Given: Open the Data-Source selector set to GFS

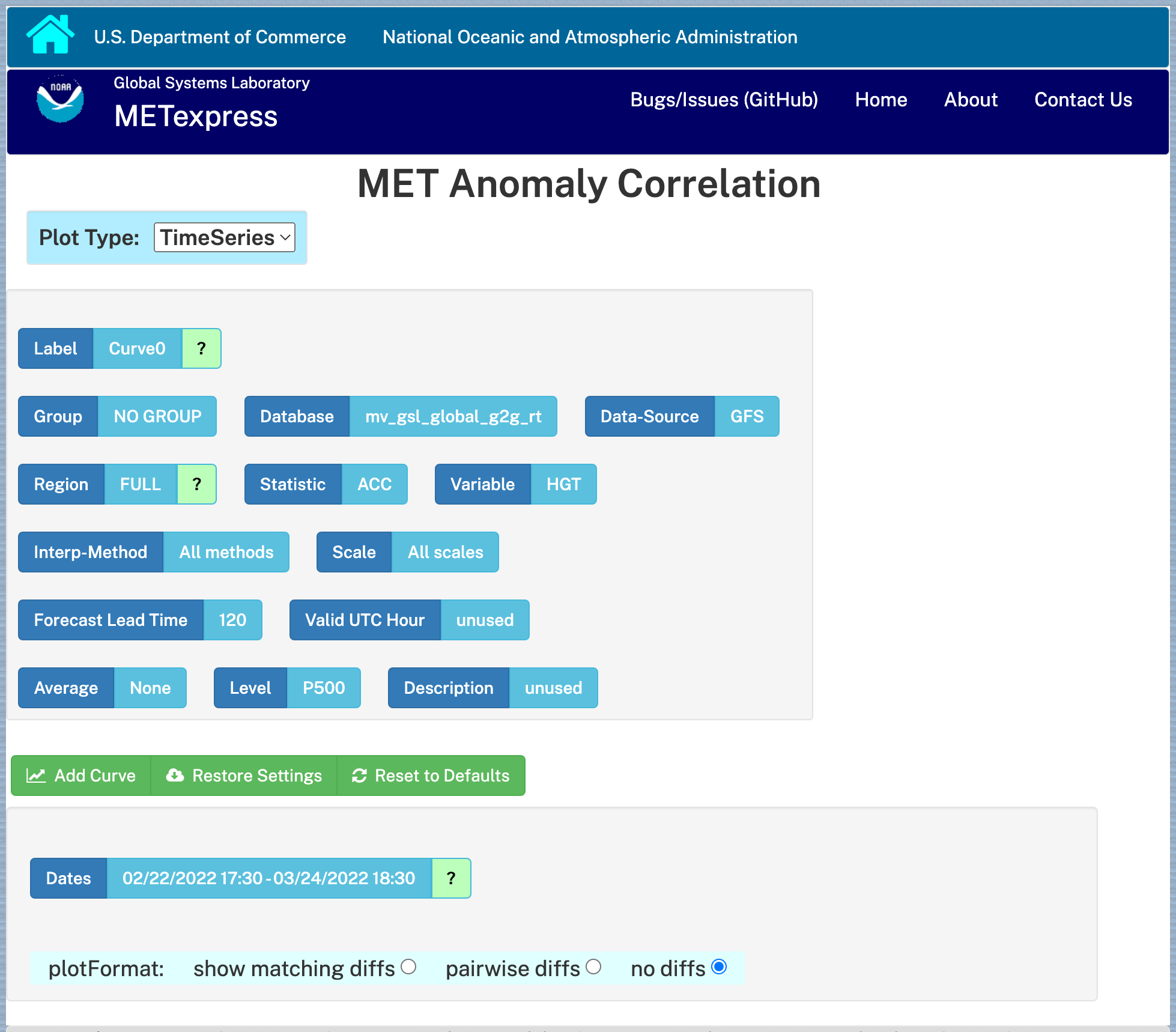Looking at the screenshot, I should [747, 416].
